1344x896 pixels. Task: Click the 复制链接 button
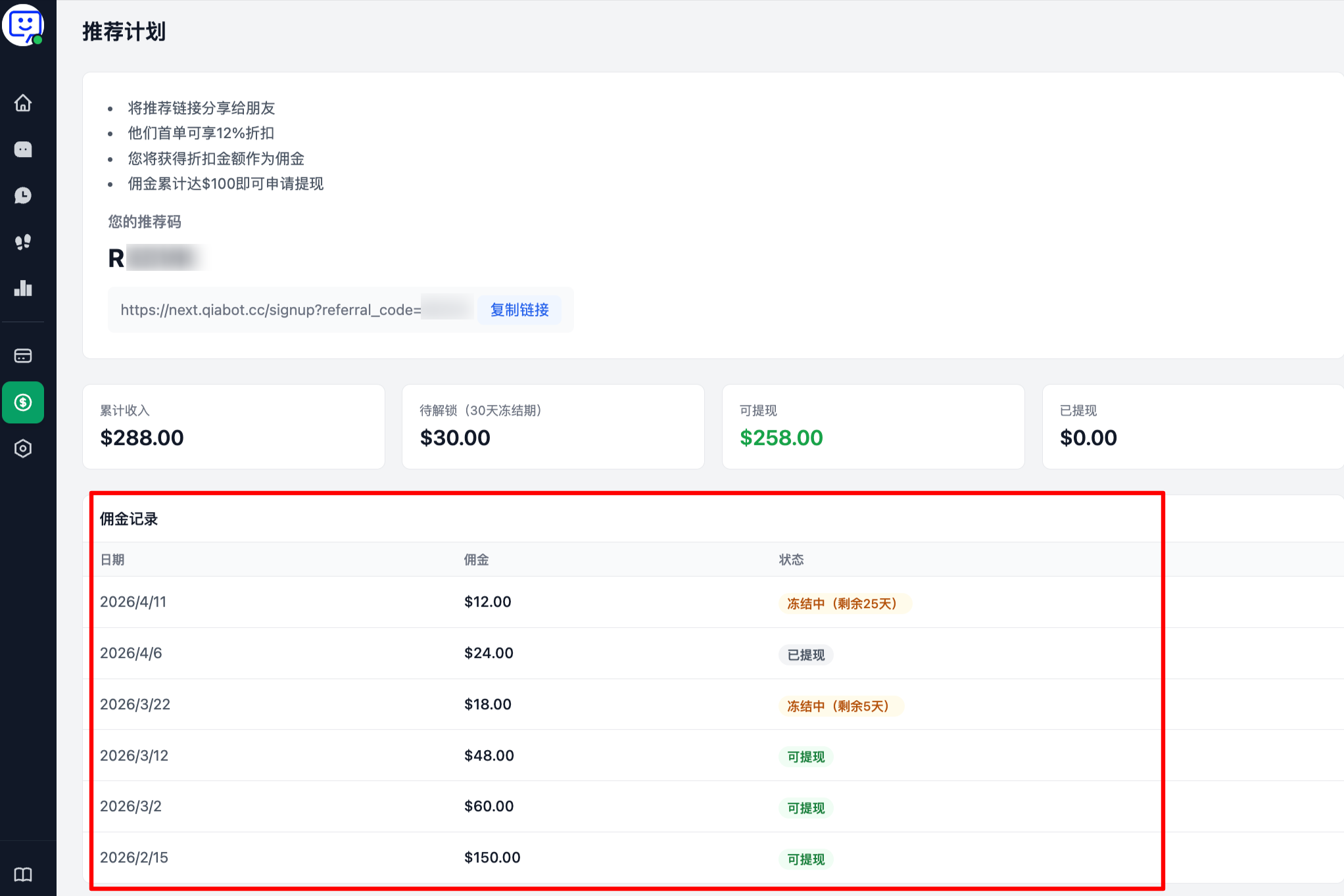(x=519, y=310)
